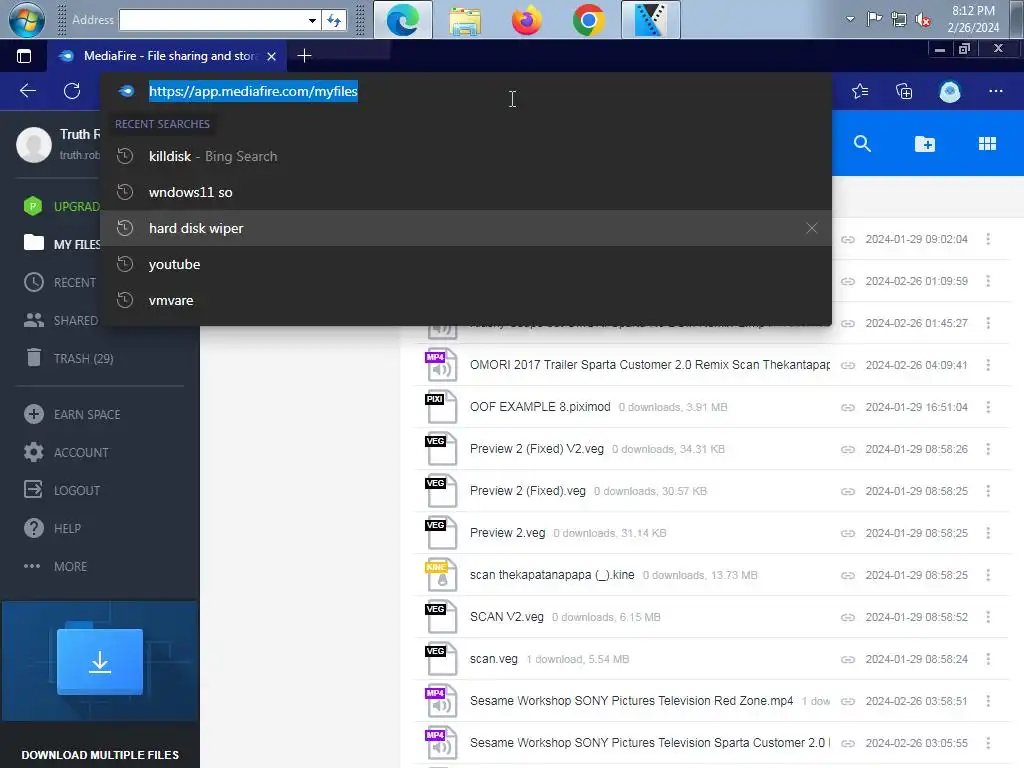Click LOGOUT in sidebar
Viewport: 1024px width, 768px height.
point(62,490)
